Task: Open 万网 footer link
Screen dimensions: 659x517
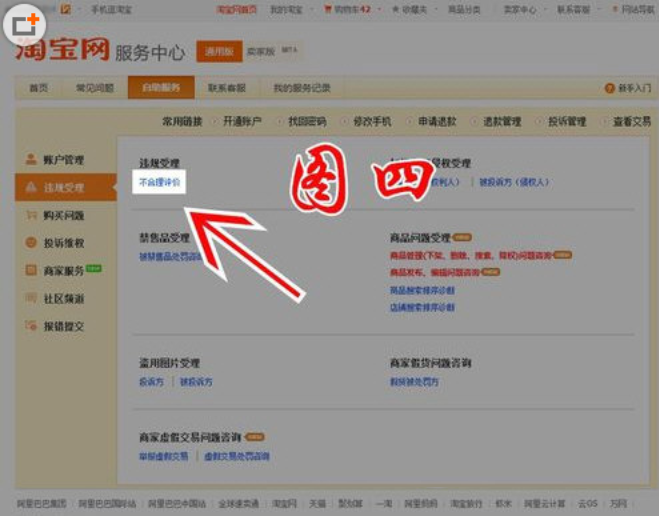Action: click(x=618, y=503)
